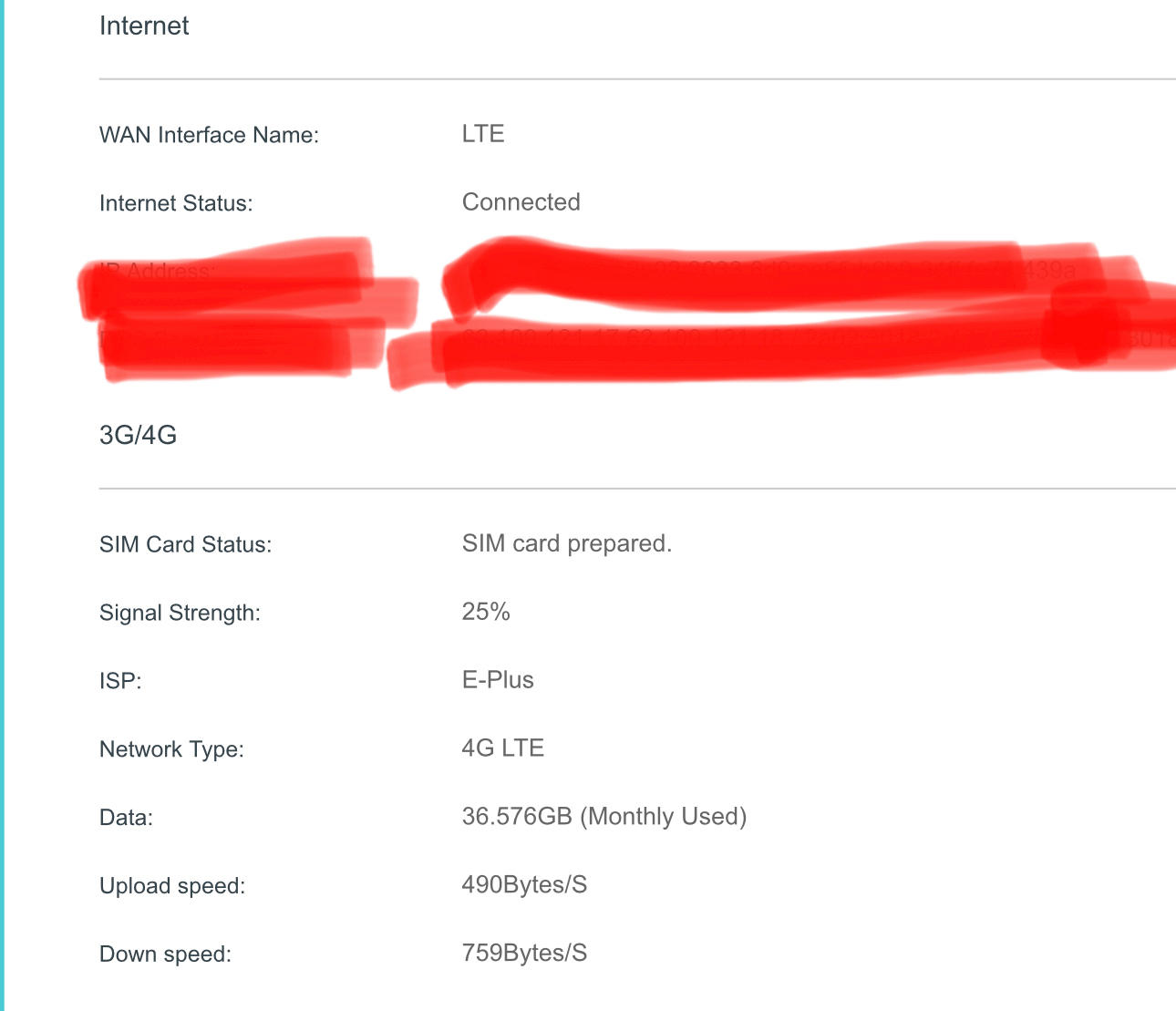
Task: Select the 36.576GB Monthly Used value
Action: 604,817
